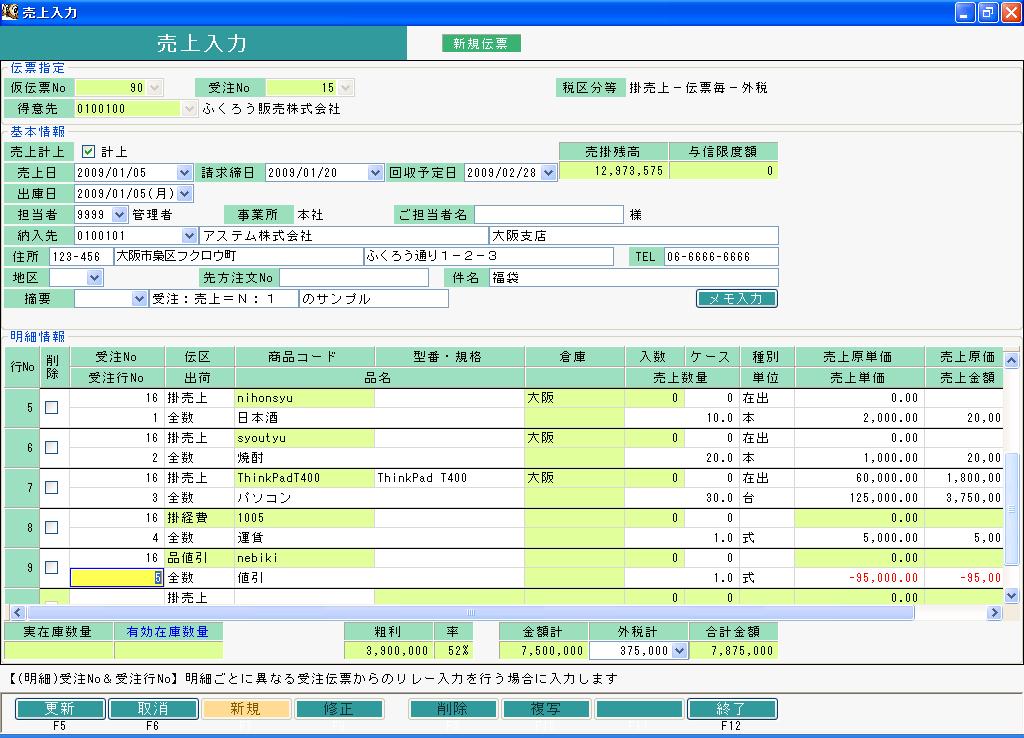1024x738 pixels.
Task: Expand the 納入先 code dropdown
Action: tap(189, 235)
